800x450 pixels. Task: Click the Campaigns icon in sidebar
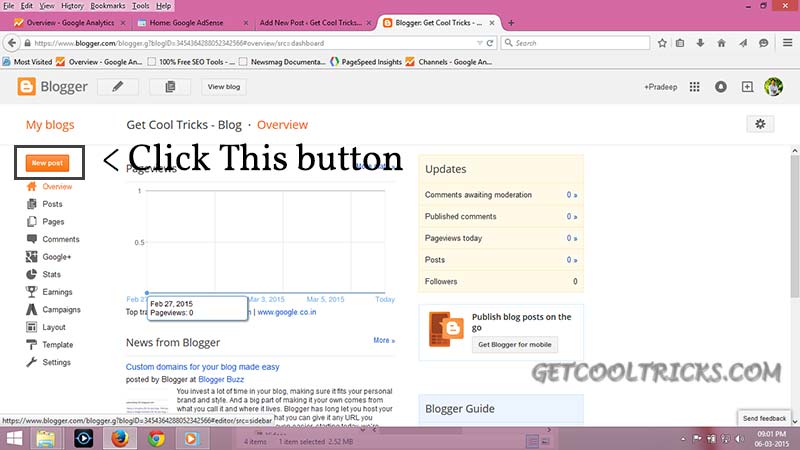click(x=32, y=309)
